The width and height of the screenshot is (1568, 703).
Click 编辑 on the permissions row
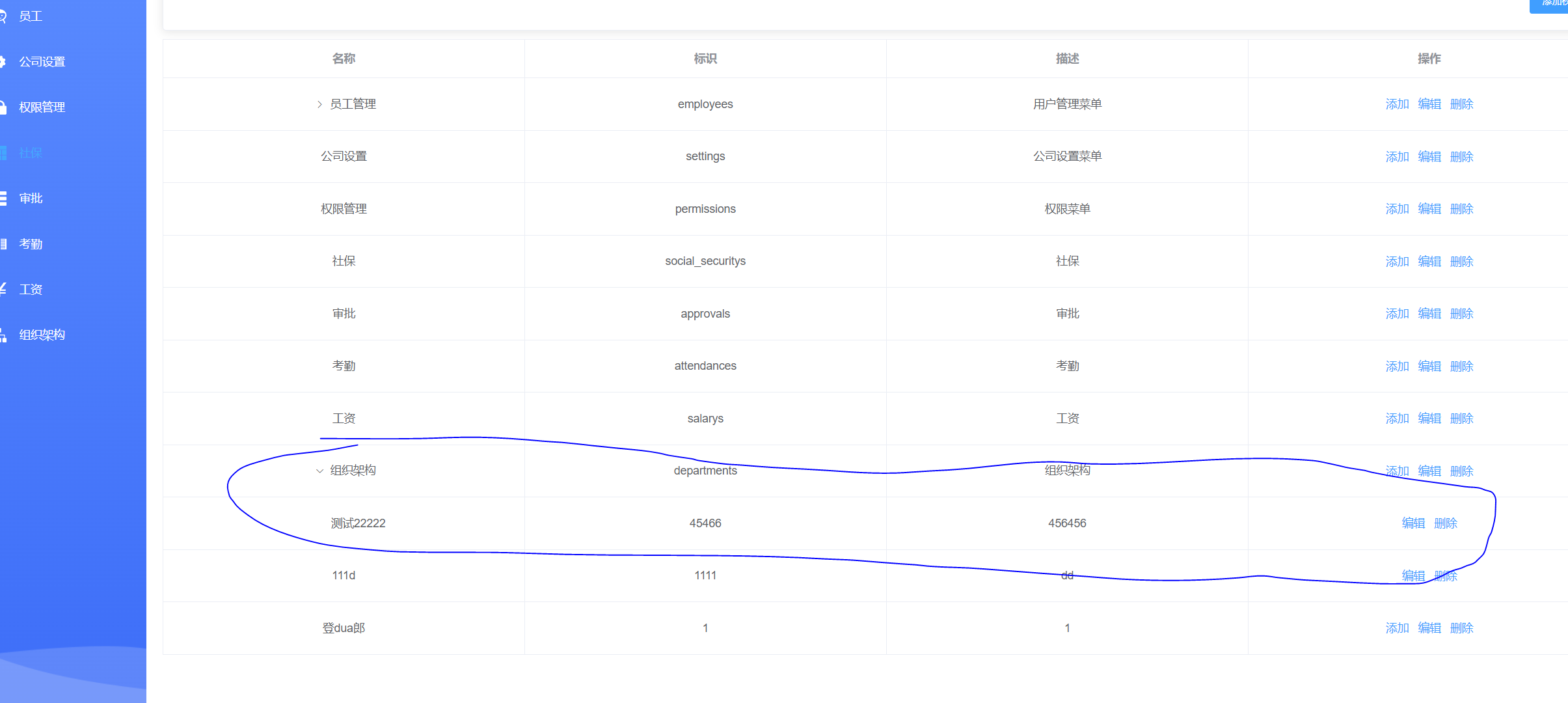pyautogui.click(x=1429, y=209)
